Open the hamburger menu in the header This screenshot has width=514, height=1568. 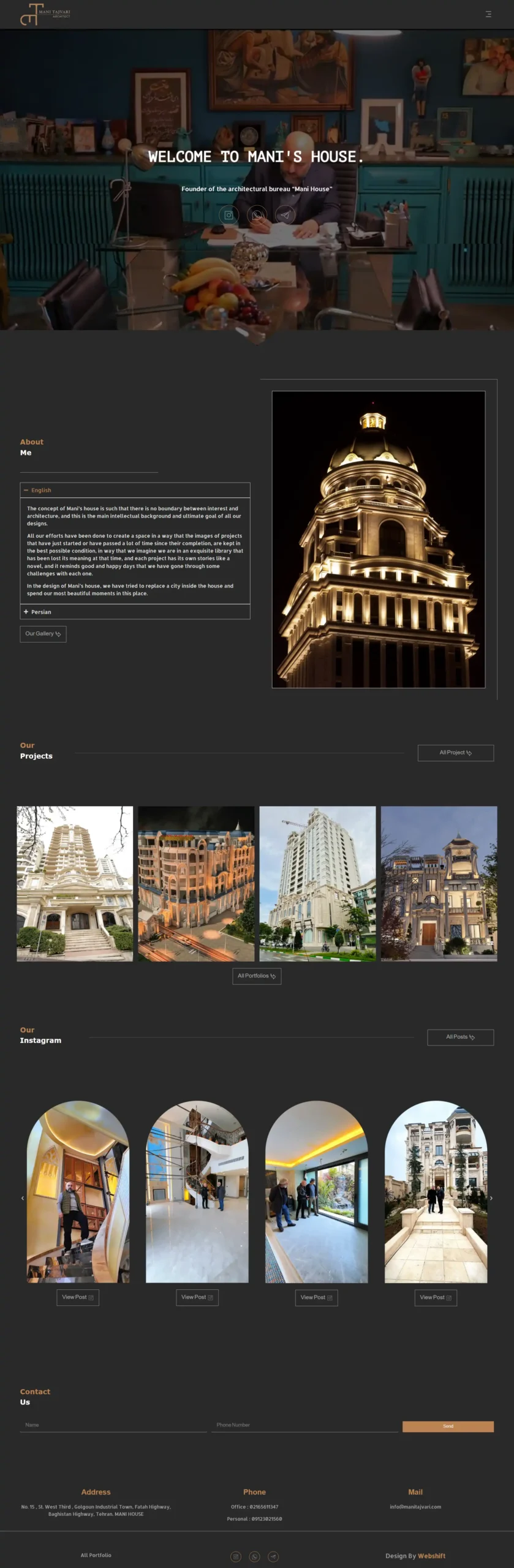click(x=488, y=14)
